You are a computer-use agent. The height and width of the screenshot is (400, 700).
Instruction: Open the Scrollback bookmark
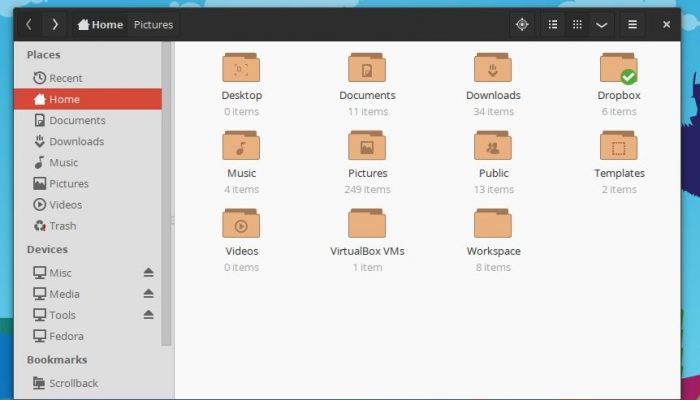coord(88,383)
